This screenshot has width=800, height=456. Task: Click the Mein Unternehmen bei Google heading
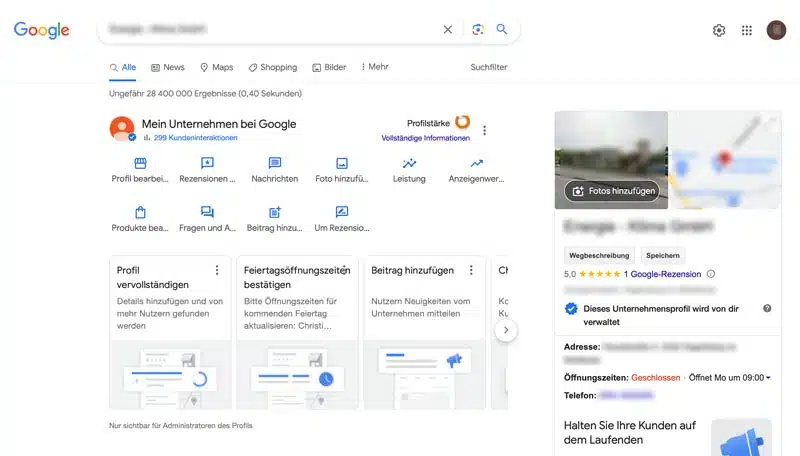click(x=219, y=124)
